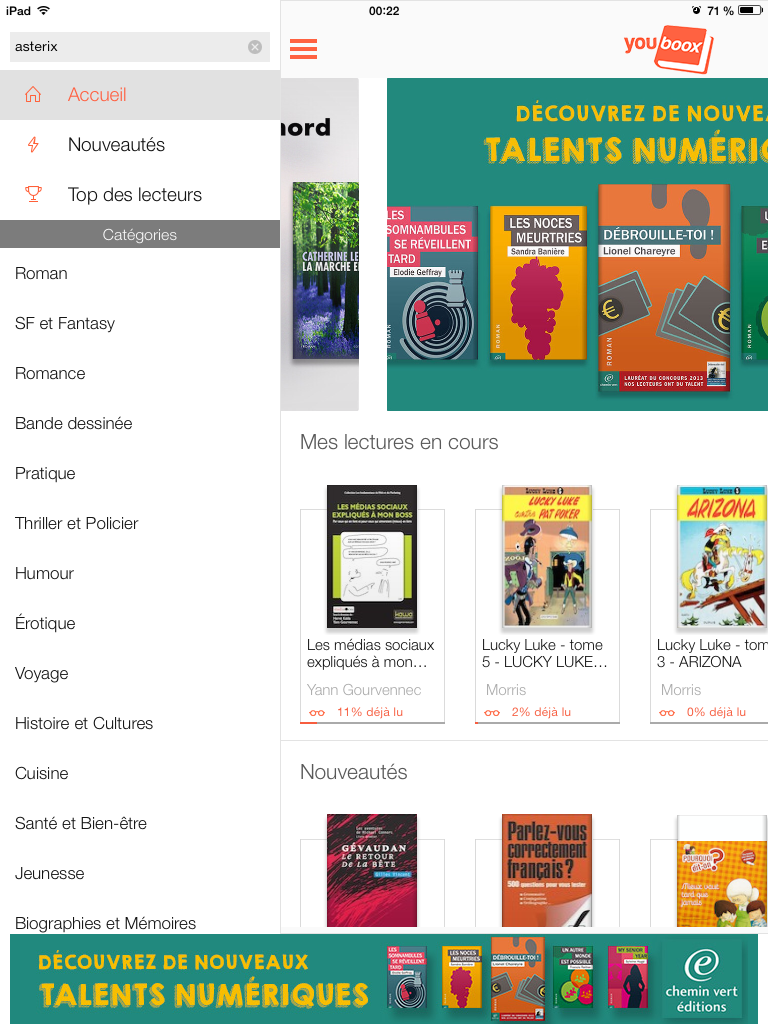Viewport: 768px width, 1024px height.
Task: Open Lucky Luke Pat Poker cover
Action: tap(547, 556)
